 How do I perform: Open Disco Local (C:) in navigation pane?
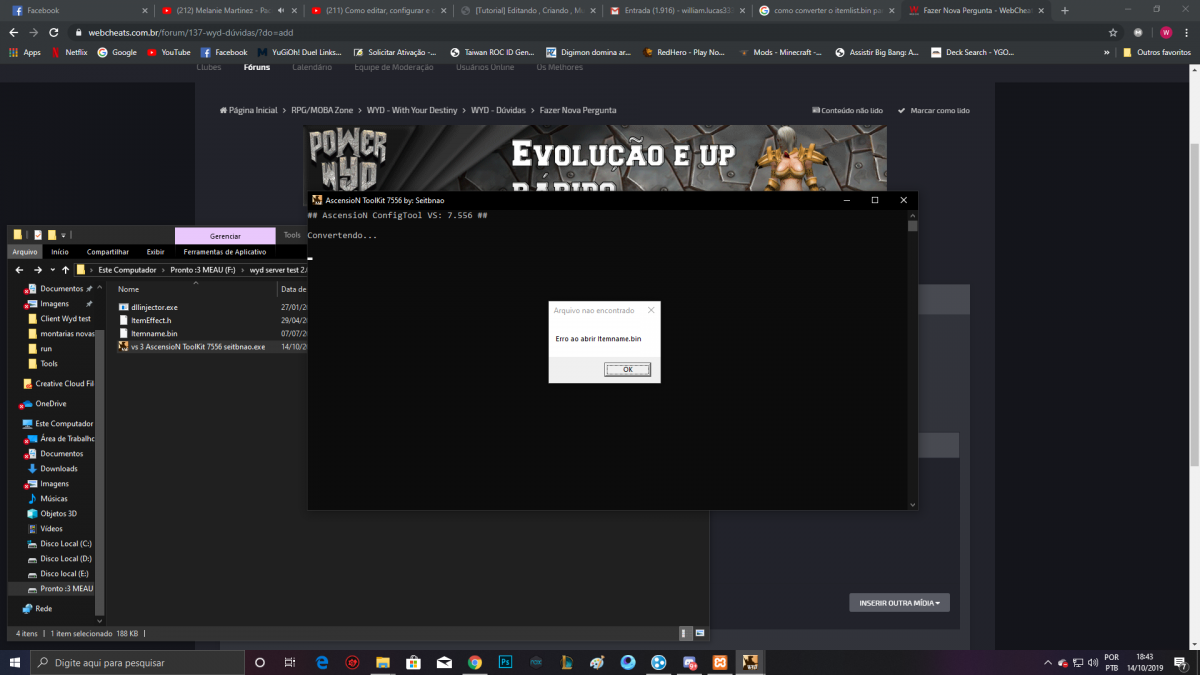pos(66,544)
